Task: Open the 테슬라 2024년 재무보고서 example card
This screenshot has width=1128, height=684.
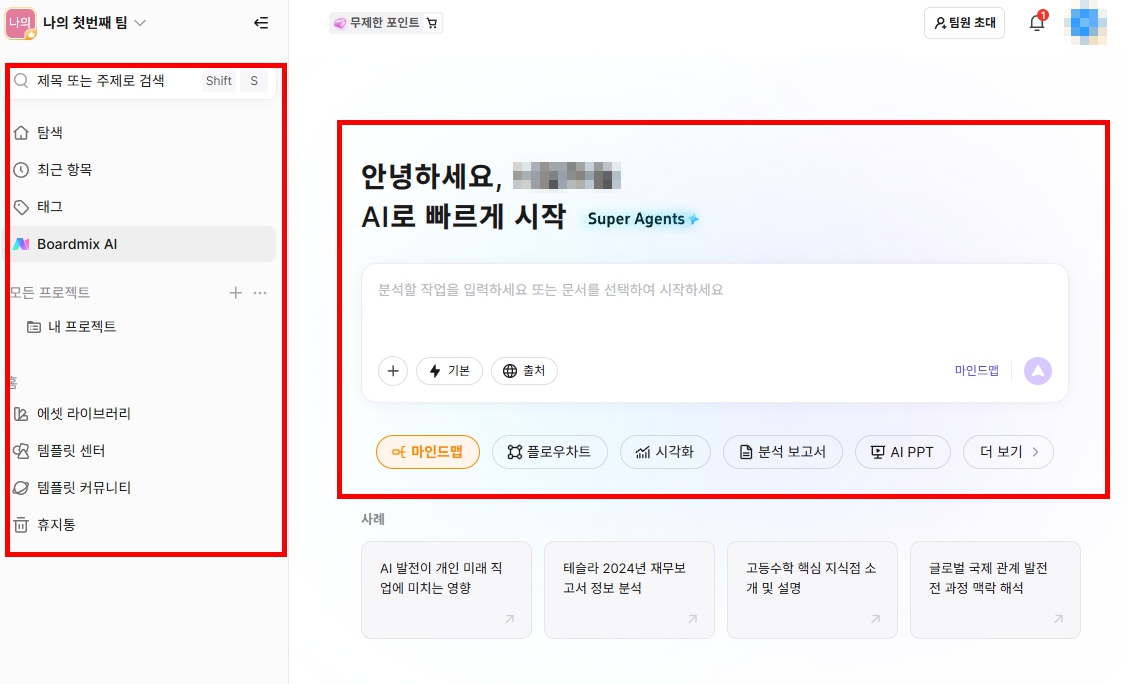Action: 629,590
